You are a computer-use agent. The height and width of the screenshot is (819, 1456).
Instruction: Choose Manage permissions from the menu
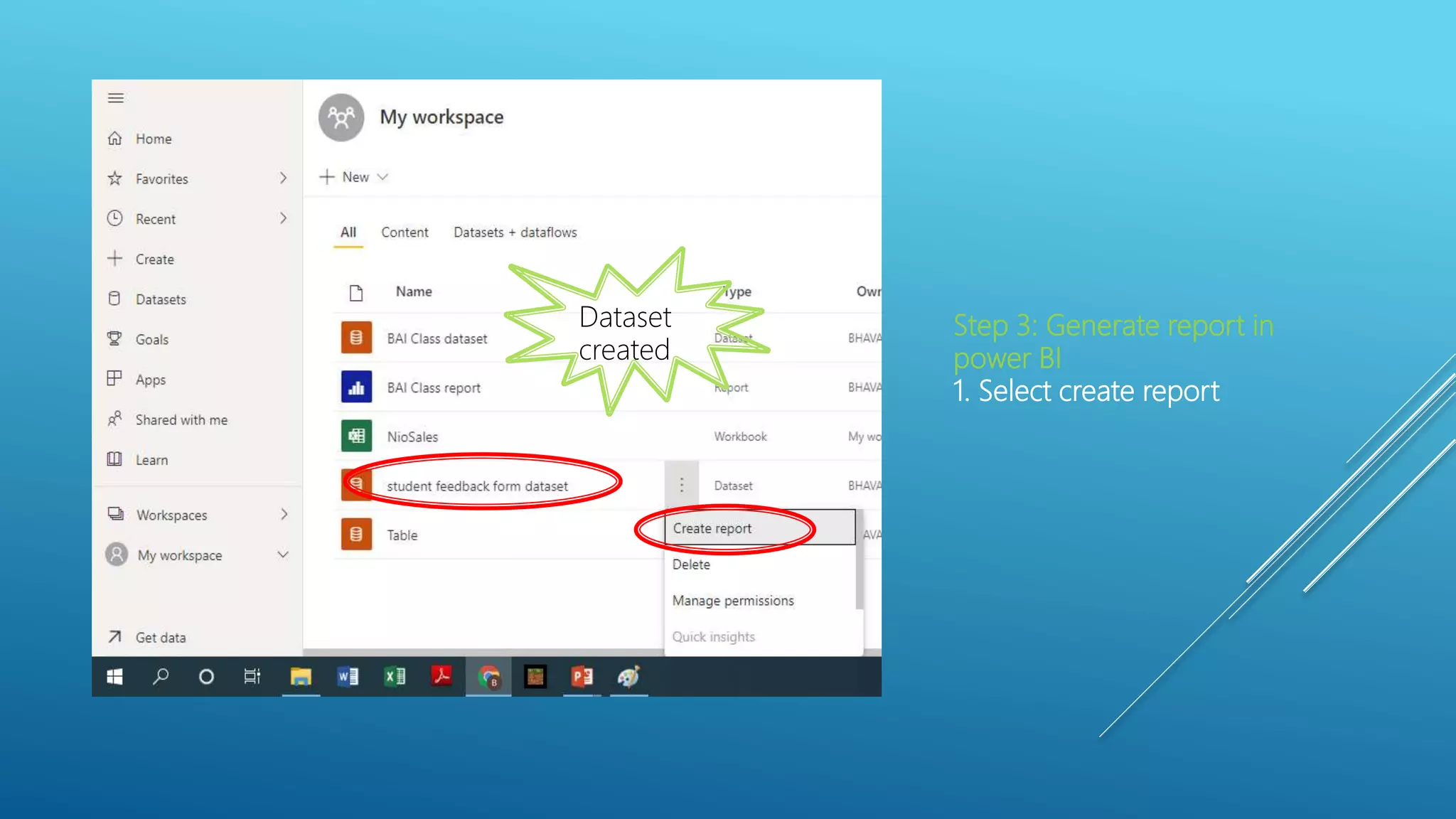[733, 601]
